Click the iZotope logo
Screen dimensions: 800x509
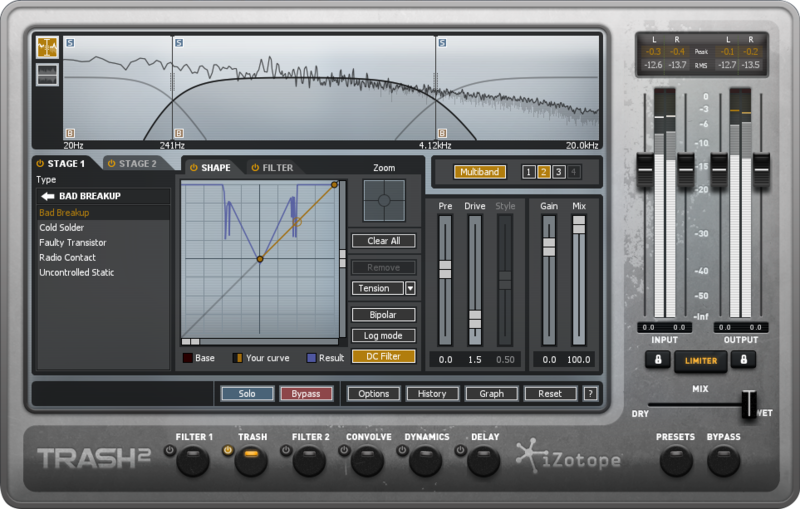click(568, 457)
